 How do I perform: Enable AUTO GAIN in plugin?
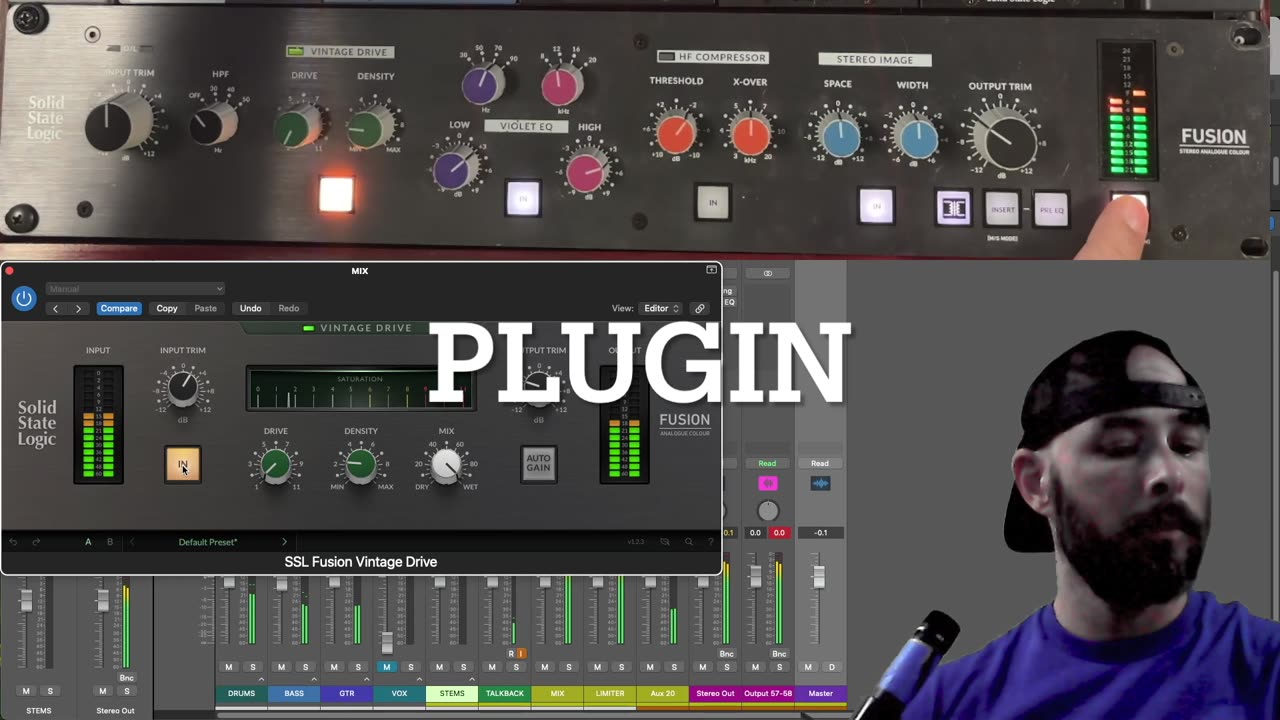(538, 464)
